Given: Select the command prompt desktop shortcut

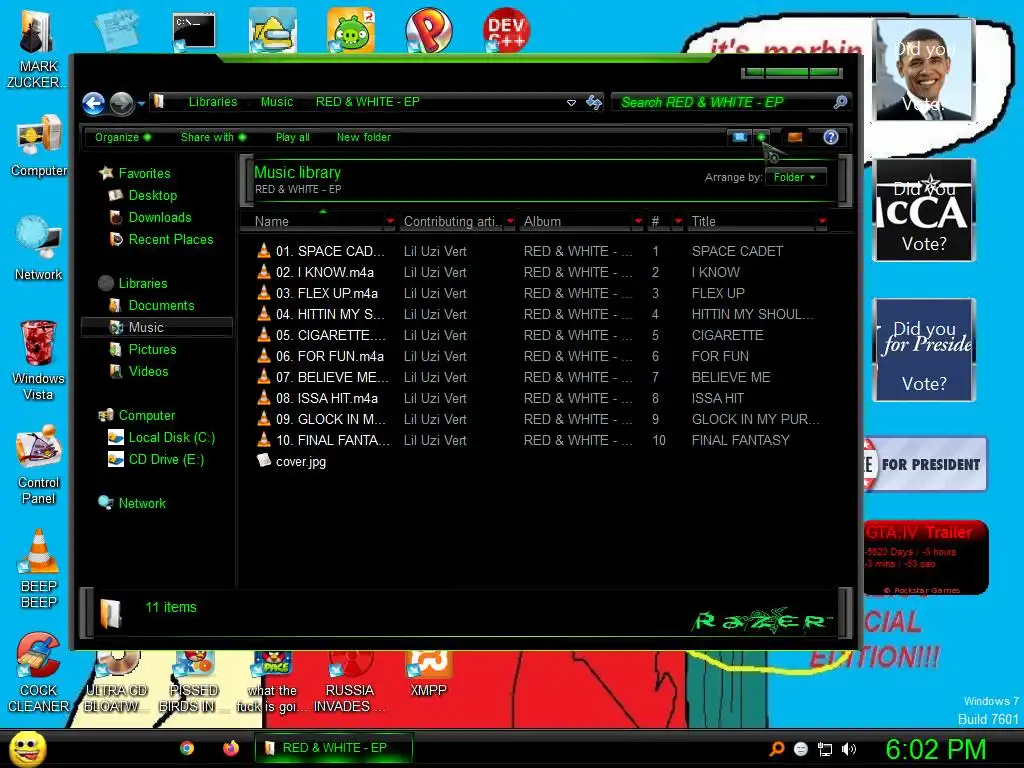Looking at the screenshot, I should point(194,30).
